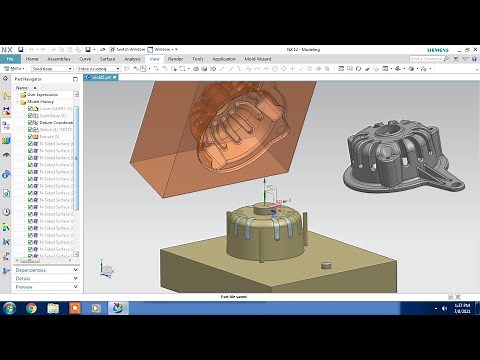Close the open part file tab
The image size is (480, 360).
point(115,77)
